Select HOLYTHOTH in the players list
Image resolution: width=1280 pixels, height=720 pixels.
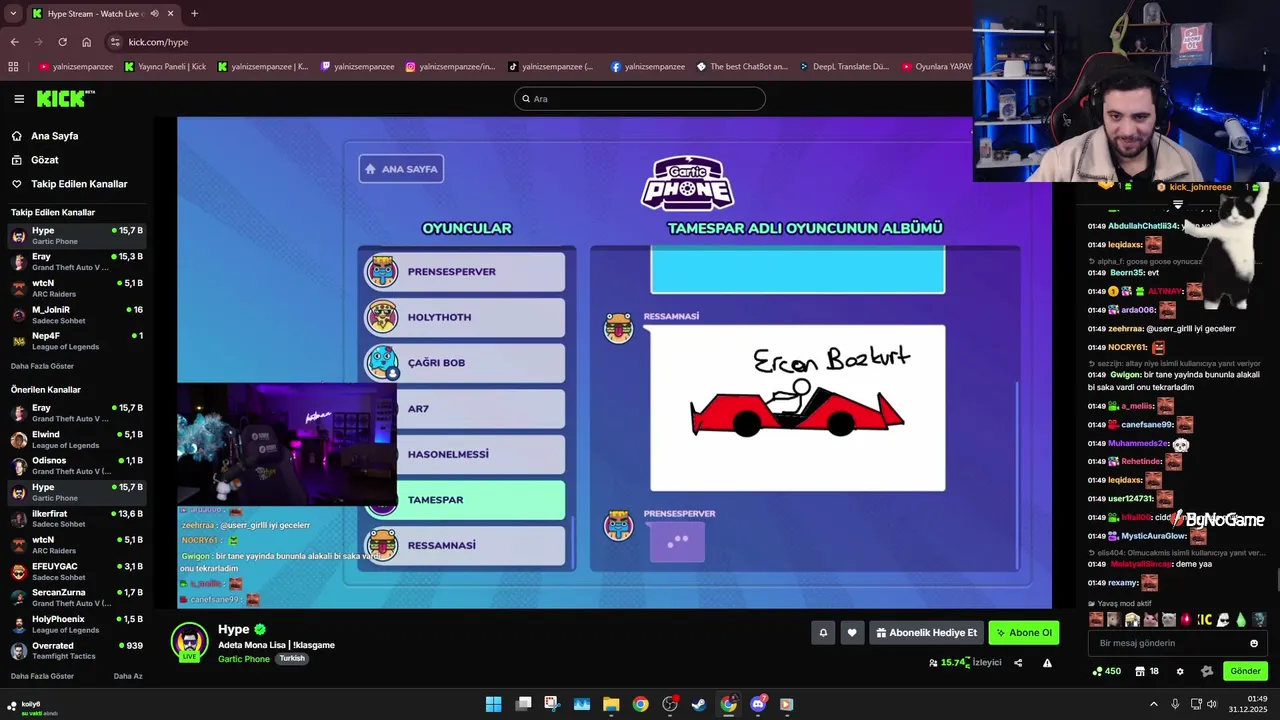(465, 317)
